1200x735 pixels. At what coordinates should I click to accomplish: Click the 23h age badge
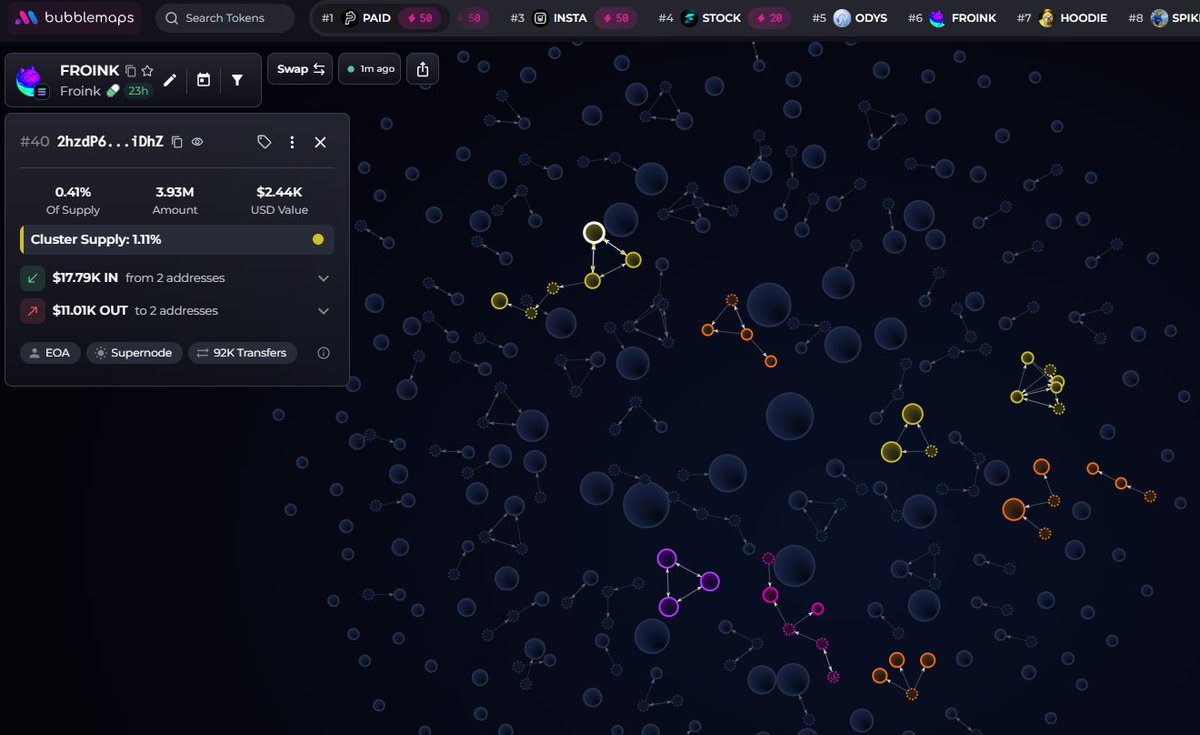(137, 91)
